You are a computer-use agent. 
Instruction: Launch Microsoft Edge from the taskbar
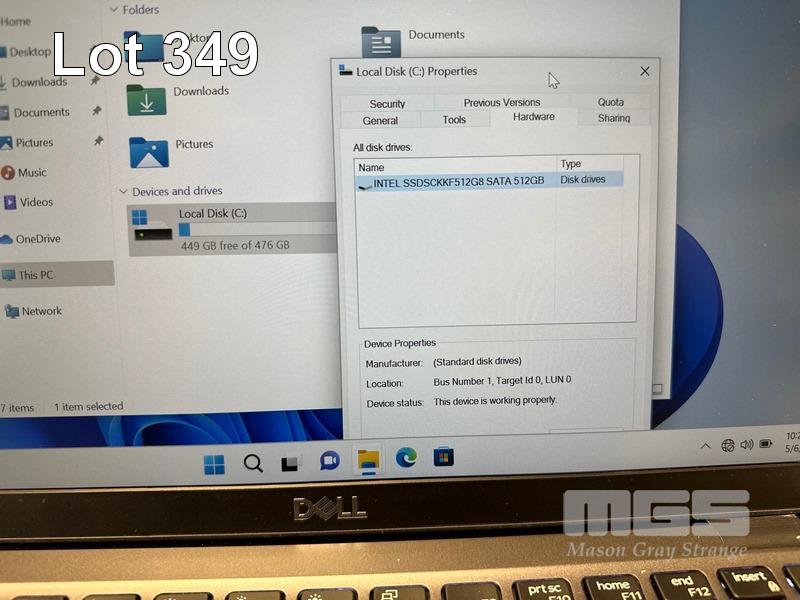click(x=405, y=458)
